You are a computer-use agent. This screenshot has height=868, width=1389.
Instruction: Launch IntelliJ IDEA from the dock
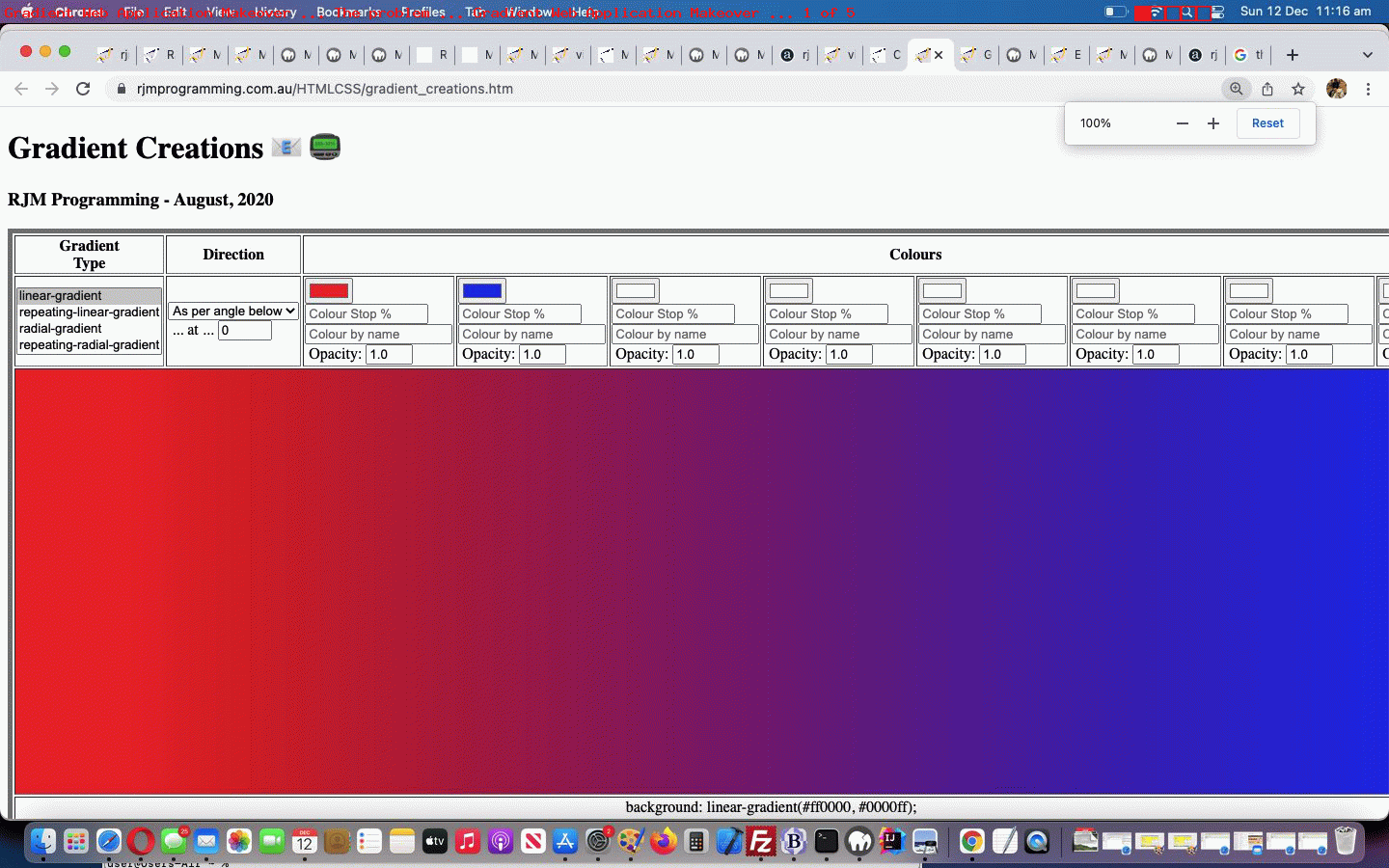pyautogui.click(x=892, y=842)
